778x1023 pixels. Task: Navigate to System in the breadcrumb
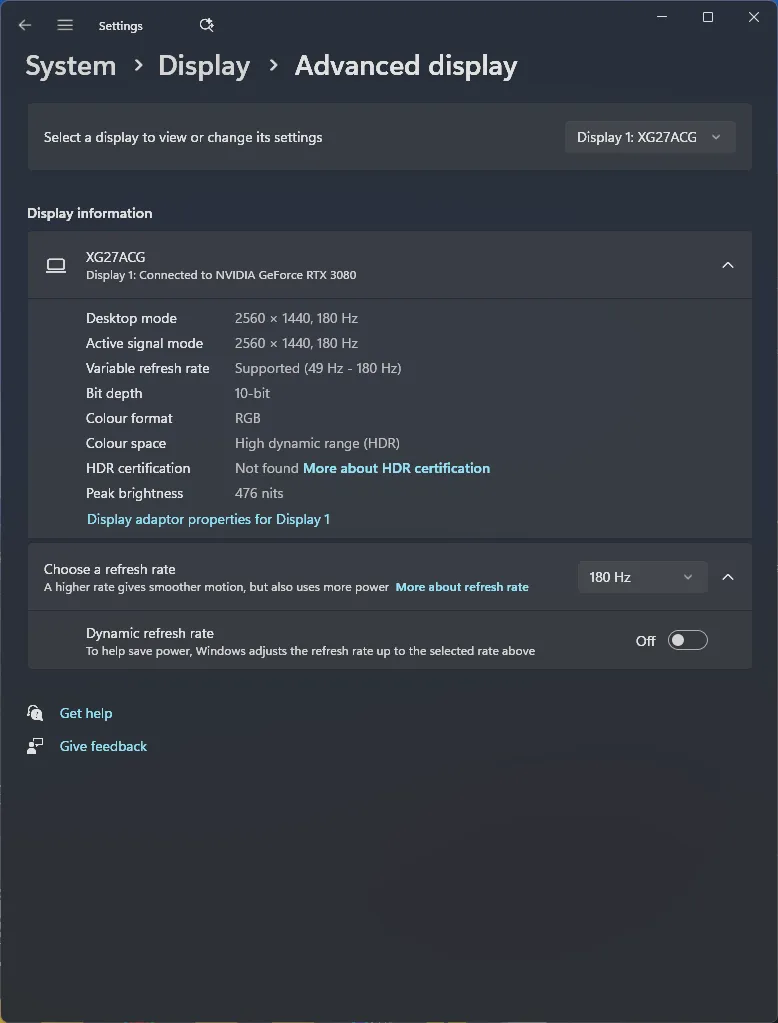(x=70, y=66)
